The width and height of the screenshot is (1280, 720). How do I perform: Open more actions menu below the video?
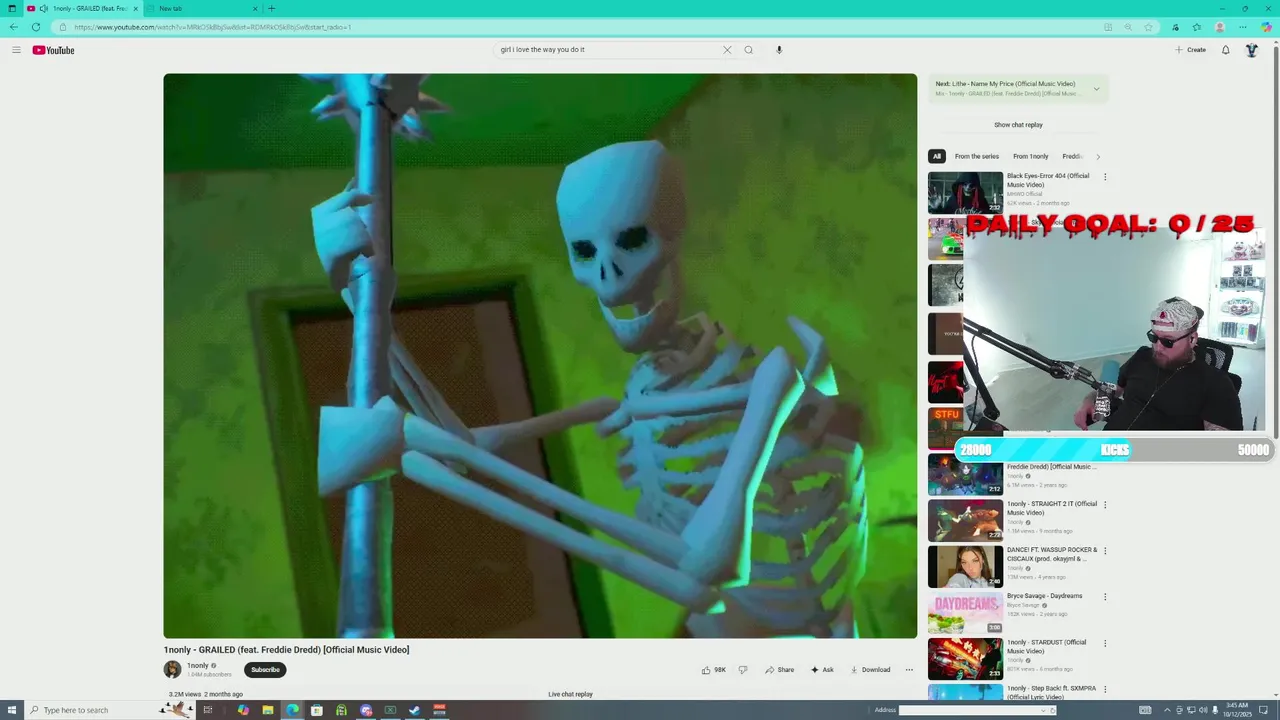[x=909, y=670]
